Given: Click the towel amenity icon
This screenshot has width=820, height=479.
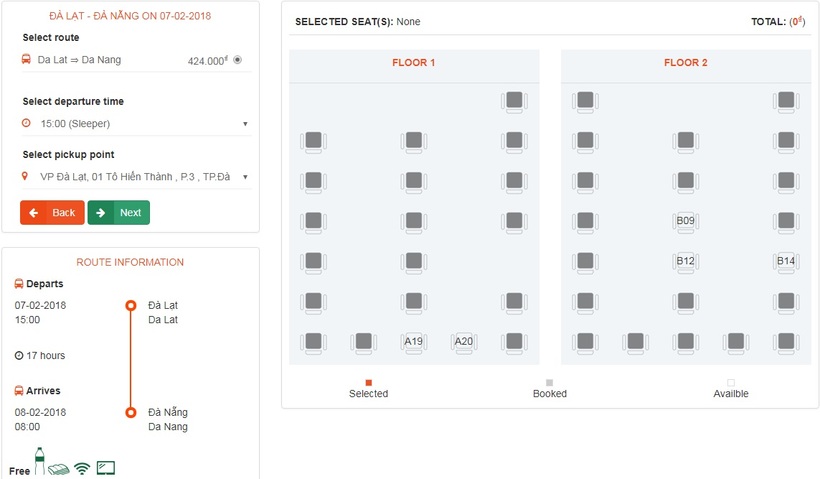Looking at the screenshot, I should 59,469.
